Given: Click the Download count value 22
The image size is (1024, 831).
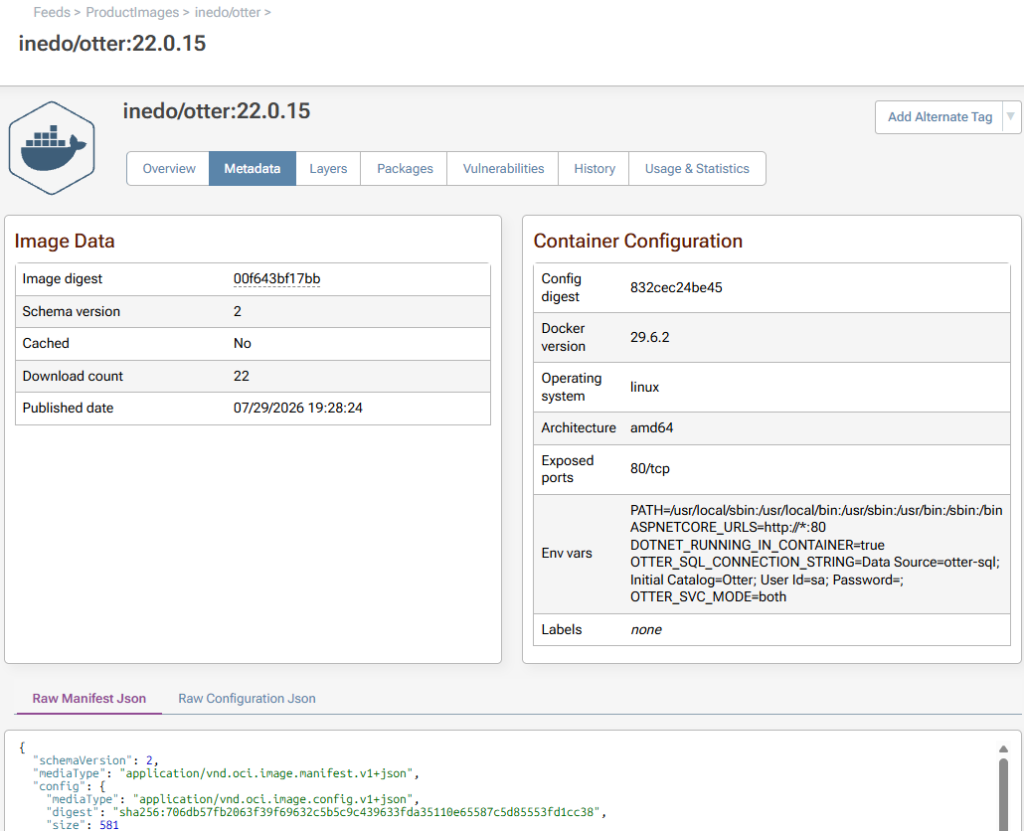Looking at the screenshot, I should coord(241,376).
